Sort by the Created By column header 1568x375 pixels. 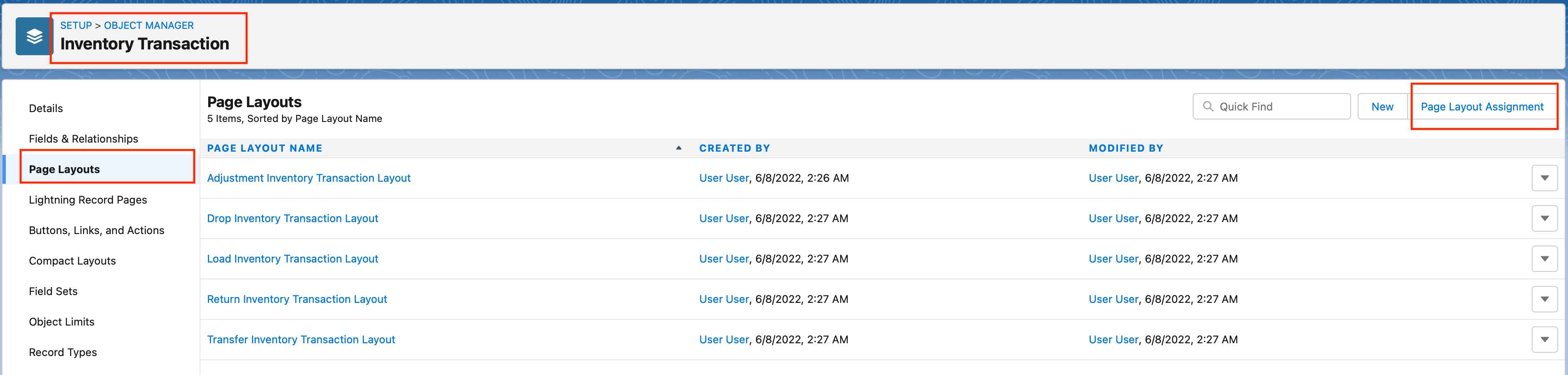[x=734, y=148]
